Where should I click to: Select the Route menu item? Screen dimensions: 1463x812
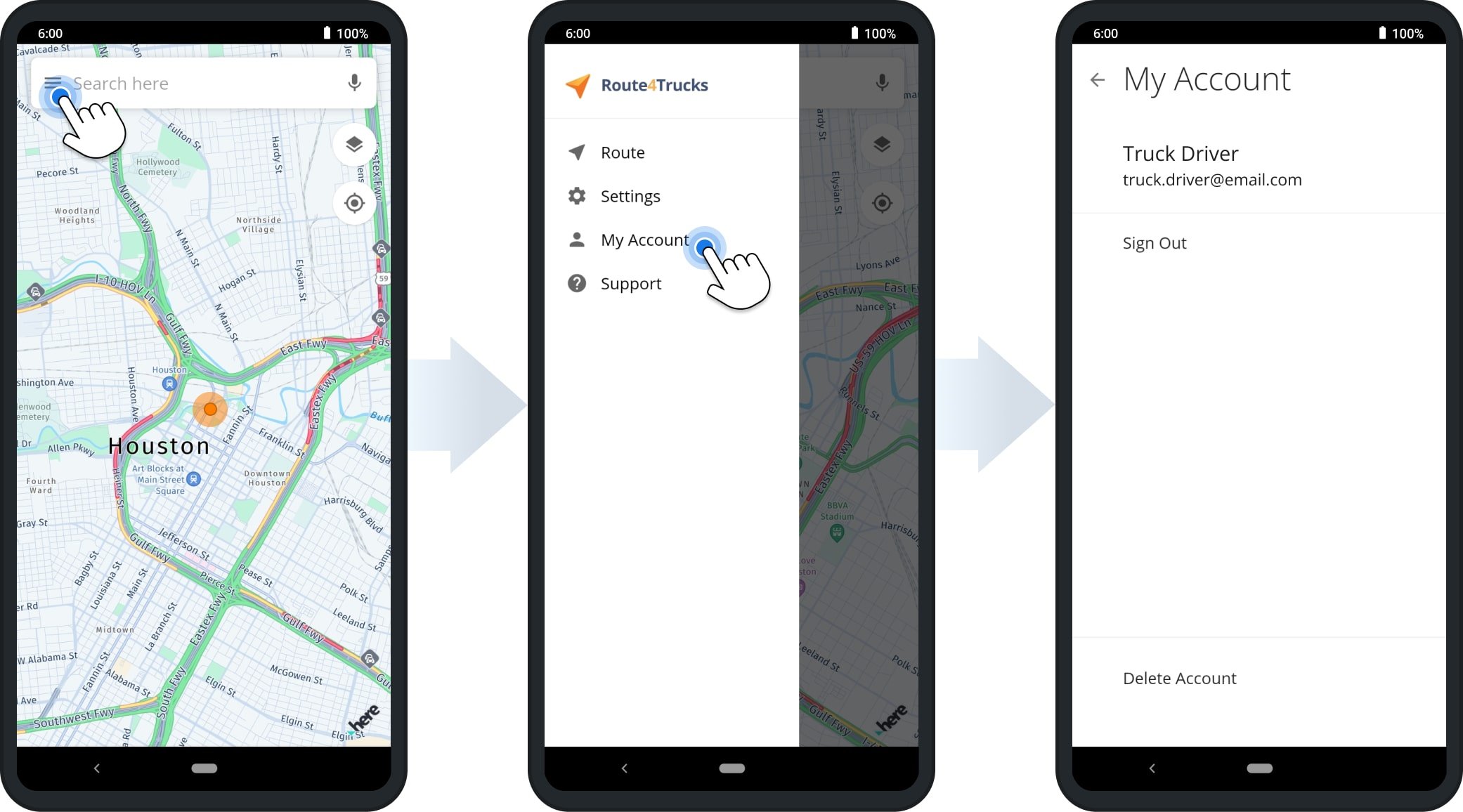pyautogui.click(x=622, y=151)
